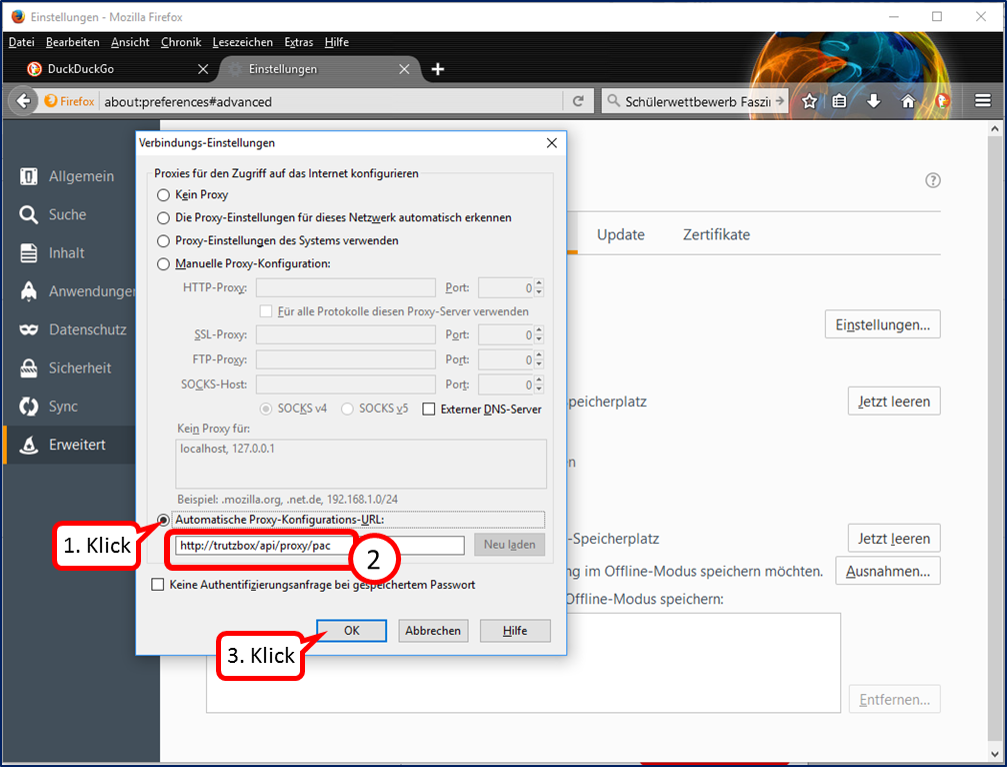The image size is (1007, 767).
Task: Open the downloads arrow icon
Action: pyautogui.click(x=873, y=101)
